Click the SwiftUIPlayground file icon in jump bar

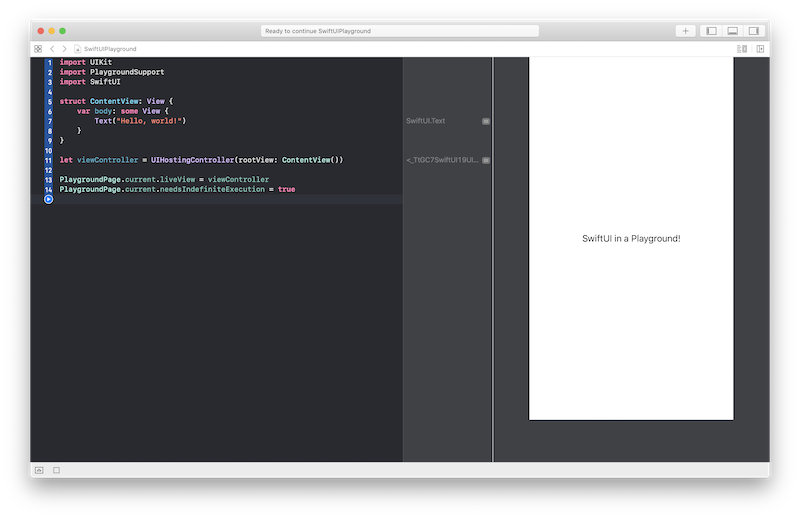click(78, 49)
